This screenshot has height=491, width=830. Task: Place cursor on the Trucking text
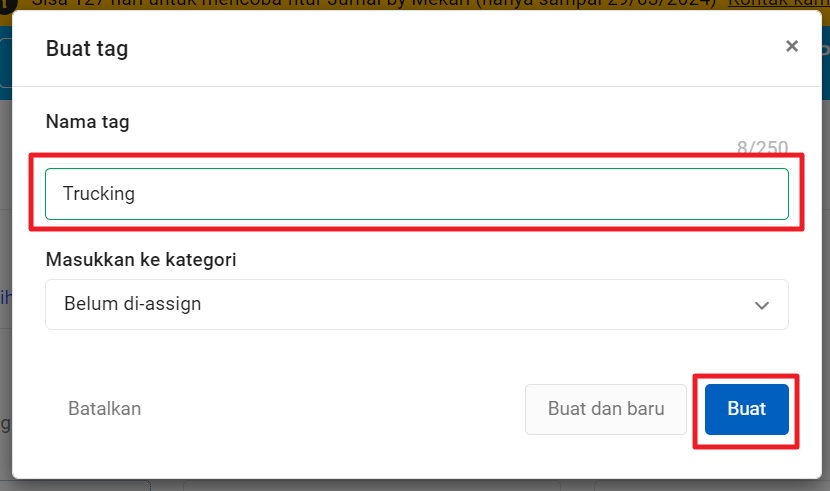tap(99, 194)
